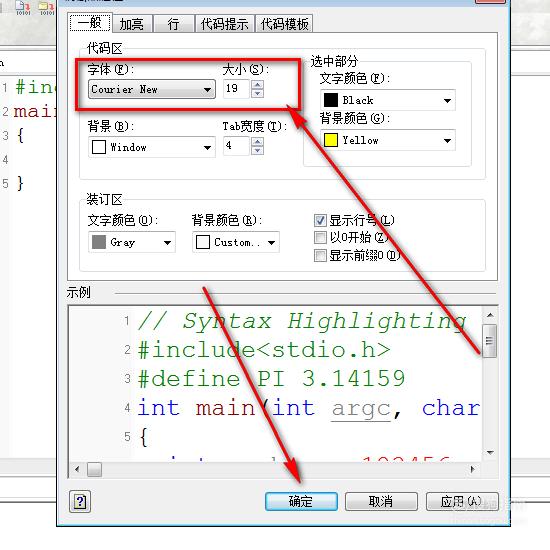Click preview vertical scrollbar thumb

click(490, 341)
